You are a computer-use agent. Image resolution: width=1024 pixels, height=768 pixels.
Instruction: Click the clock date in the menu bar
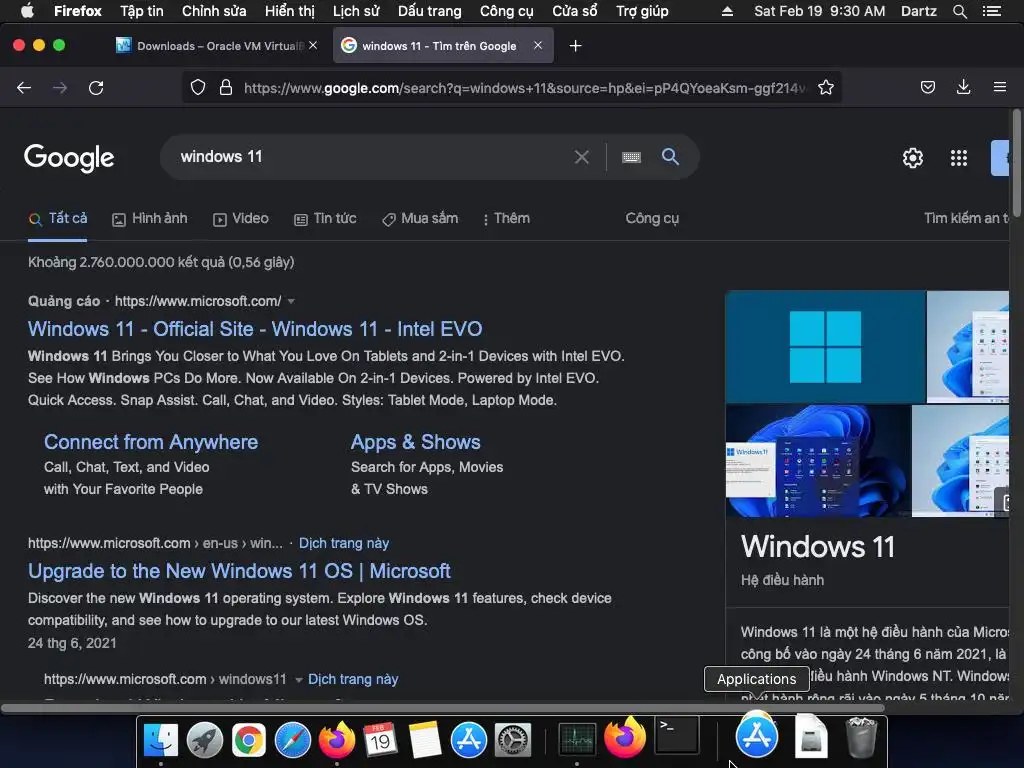click(820, 11)
